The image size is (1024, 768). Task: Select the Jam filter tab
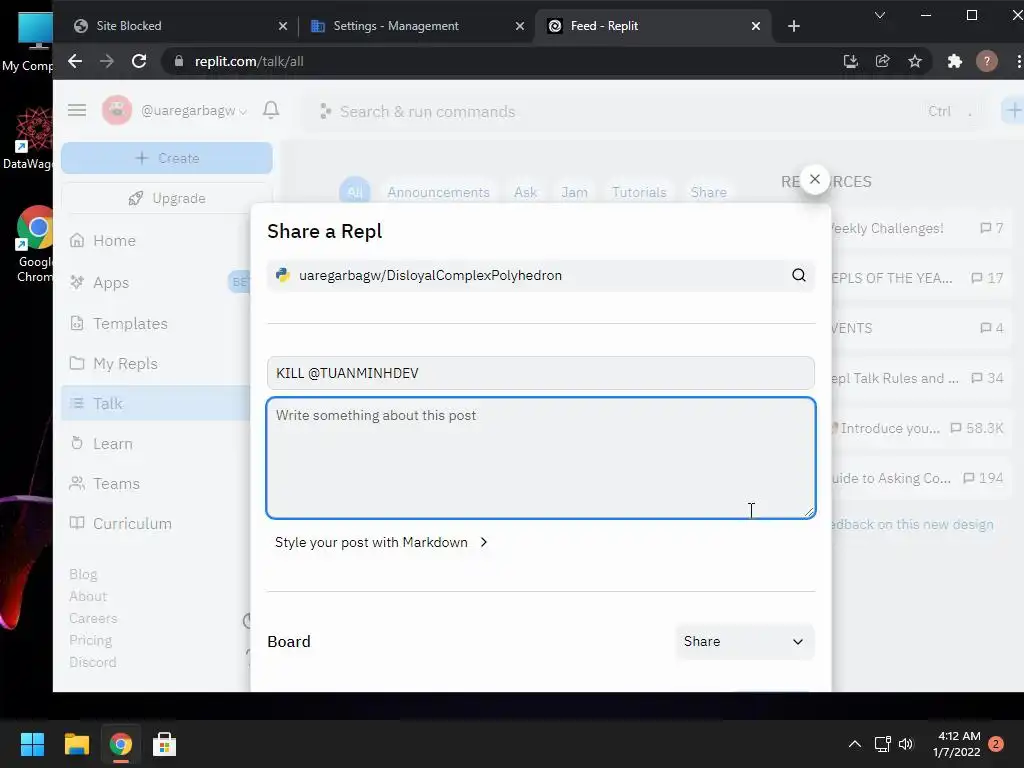[574, 192]
